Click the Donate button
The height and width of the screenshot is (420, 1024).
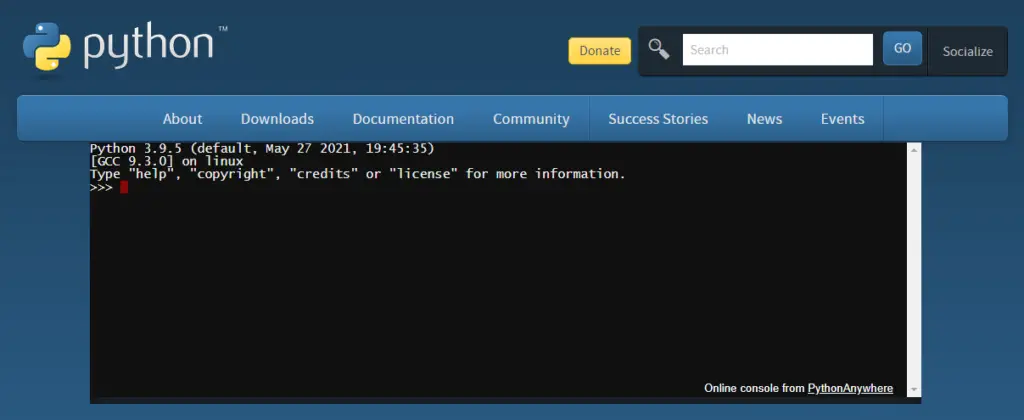click(x=600, y=51)
